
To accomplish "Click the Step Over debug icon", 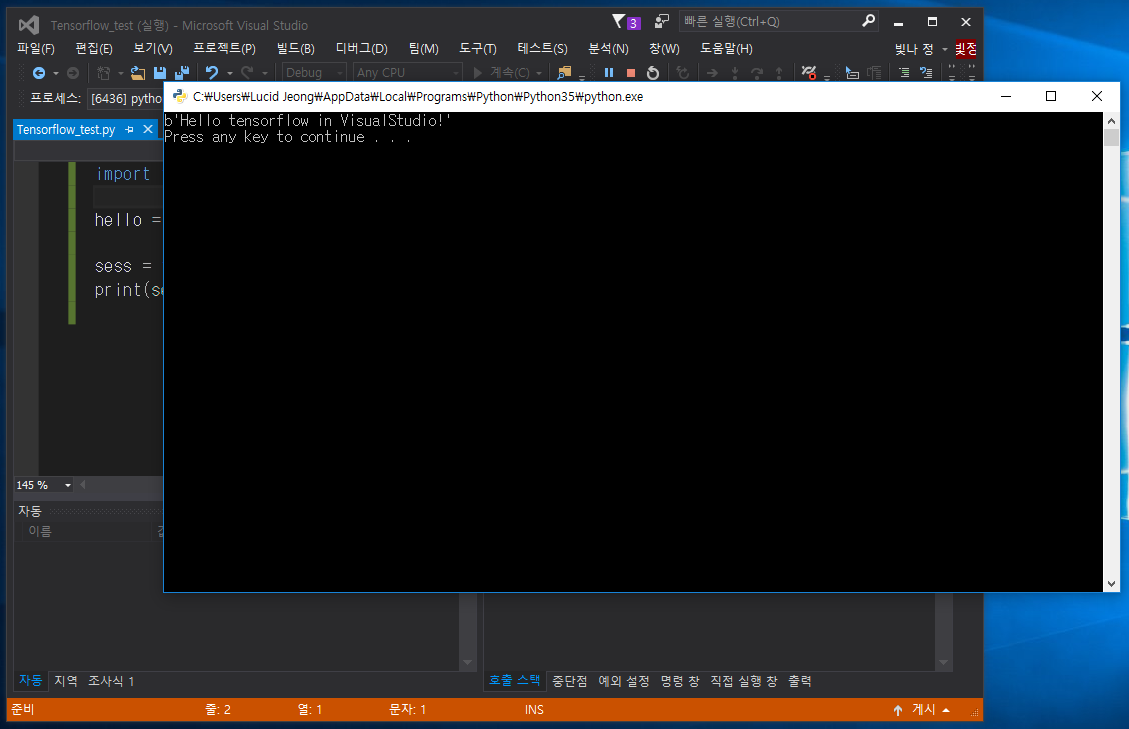I will point(757,73).
